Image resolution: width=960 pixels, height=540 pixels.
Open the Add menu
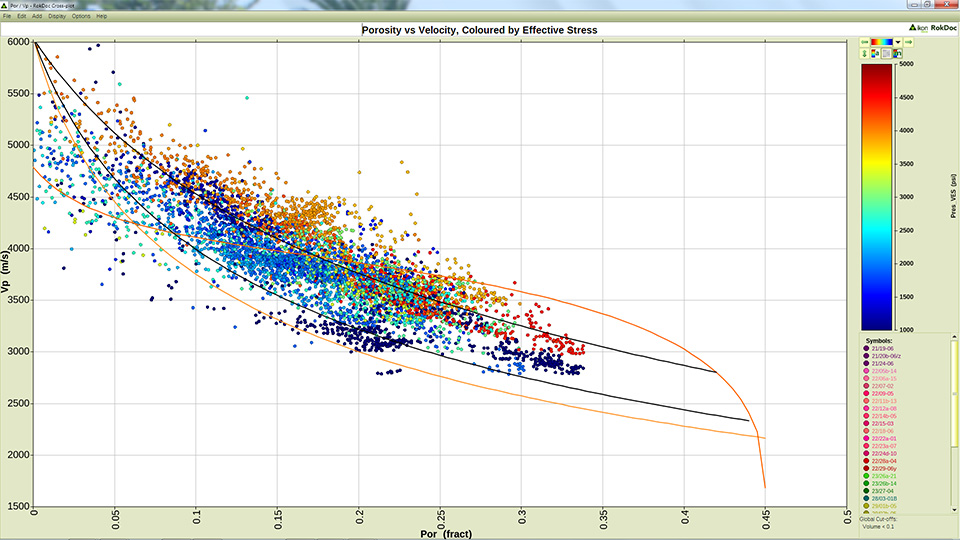point(37,17)
